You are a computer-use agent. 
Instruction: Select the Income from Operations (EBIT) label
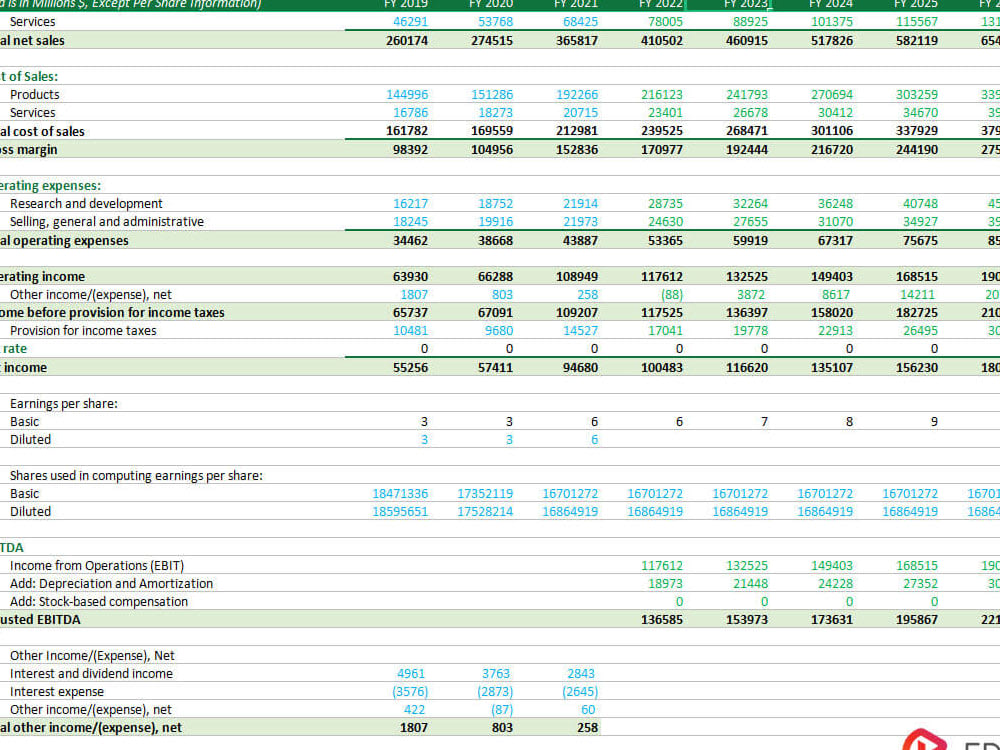click(x=90, y=565)
